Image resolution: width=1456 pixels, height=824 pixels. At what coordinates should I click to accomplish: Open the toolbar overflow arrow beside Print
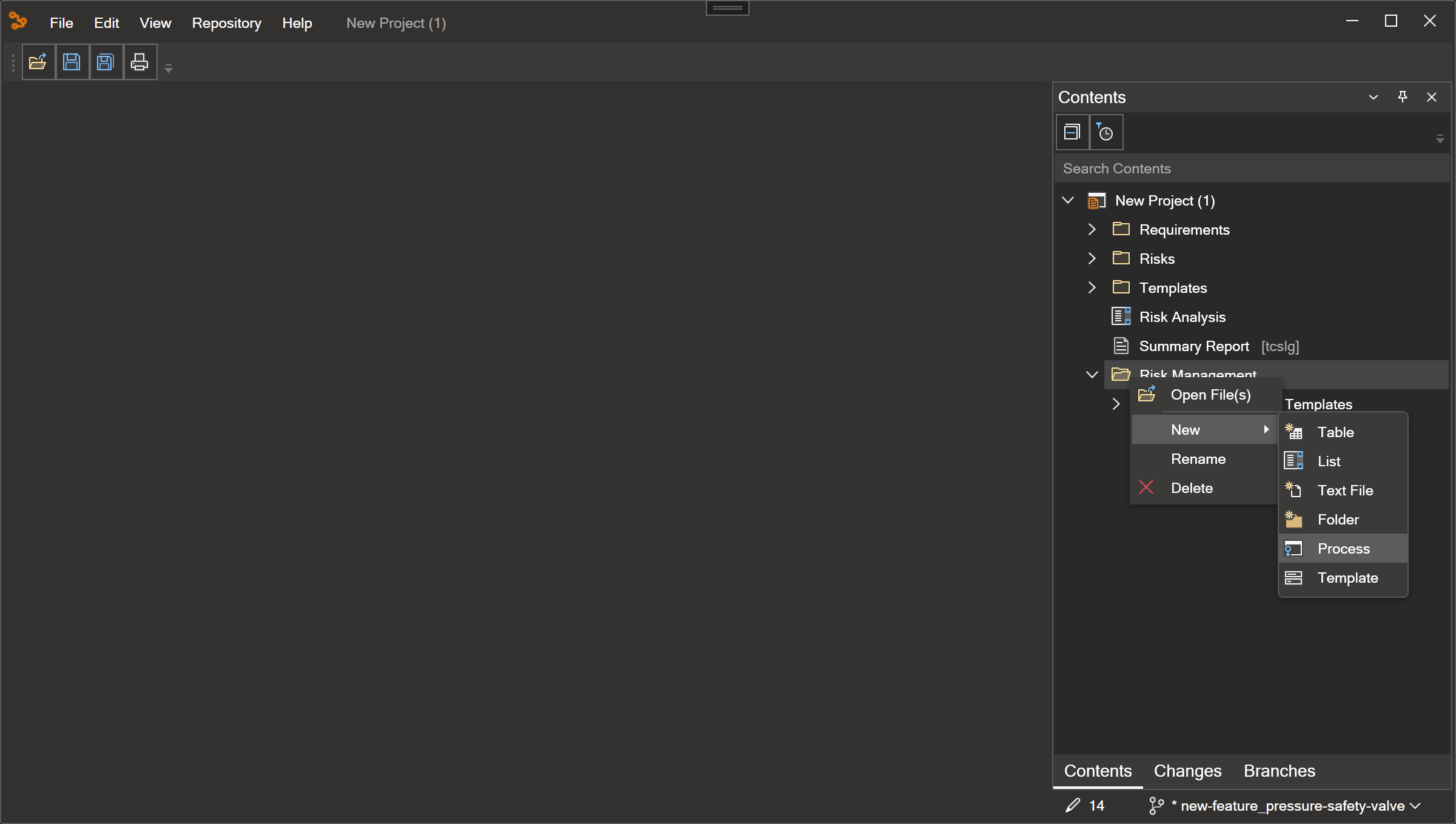[x=169, y=69]
